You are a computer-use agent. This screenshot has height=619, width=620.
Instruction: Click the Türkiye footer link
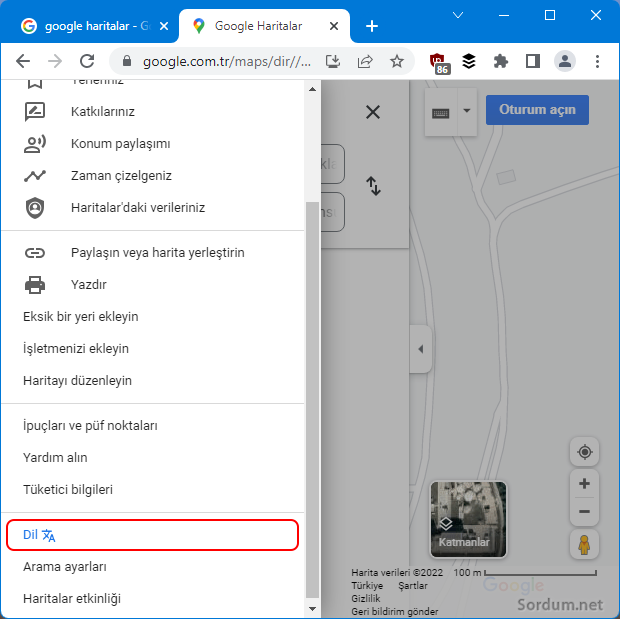point(367,586)
